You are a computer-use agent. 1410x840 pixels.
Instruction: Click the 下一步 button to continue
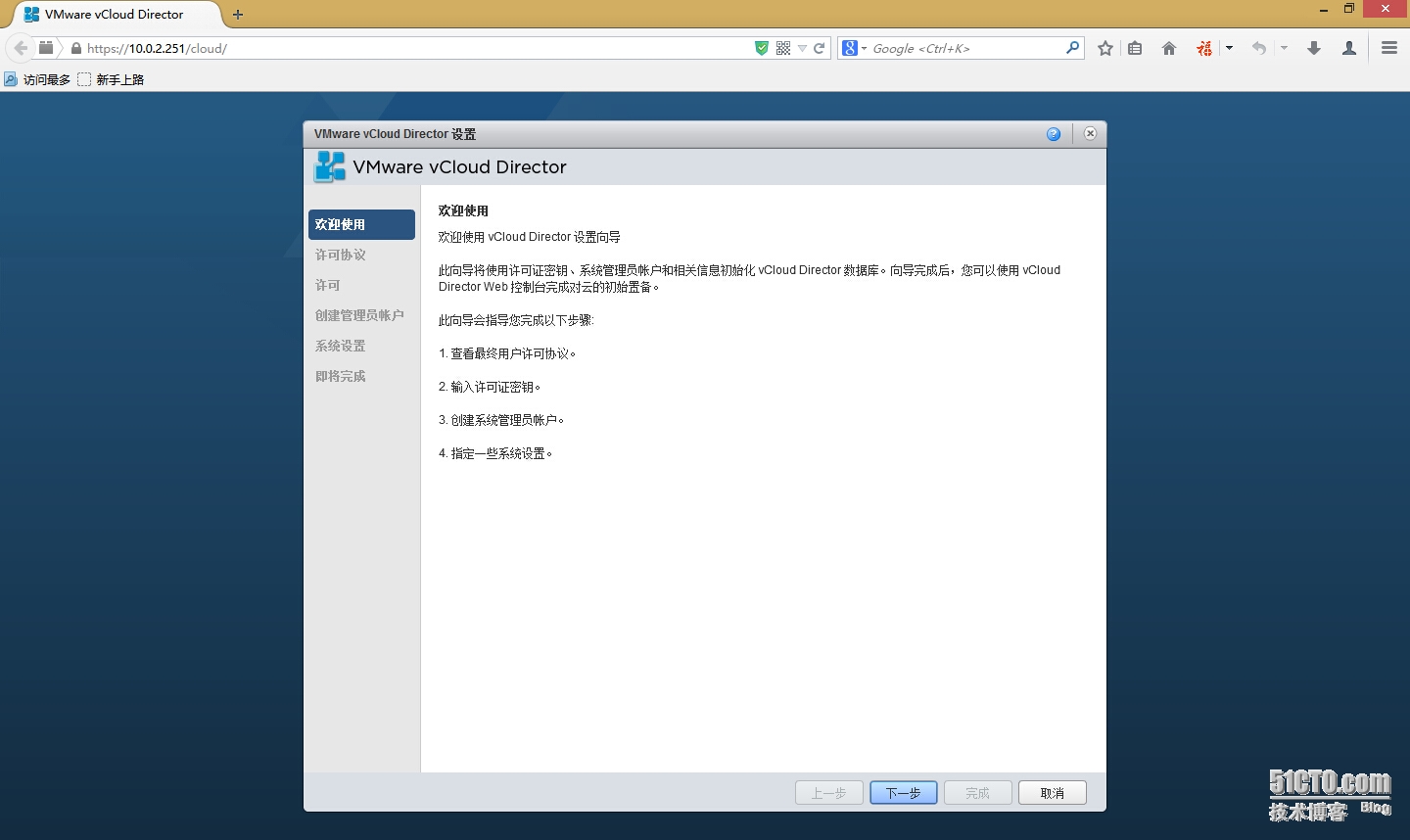click(904, 793)
